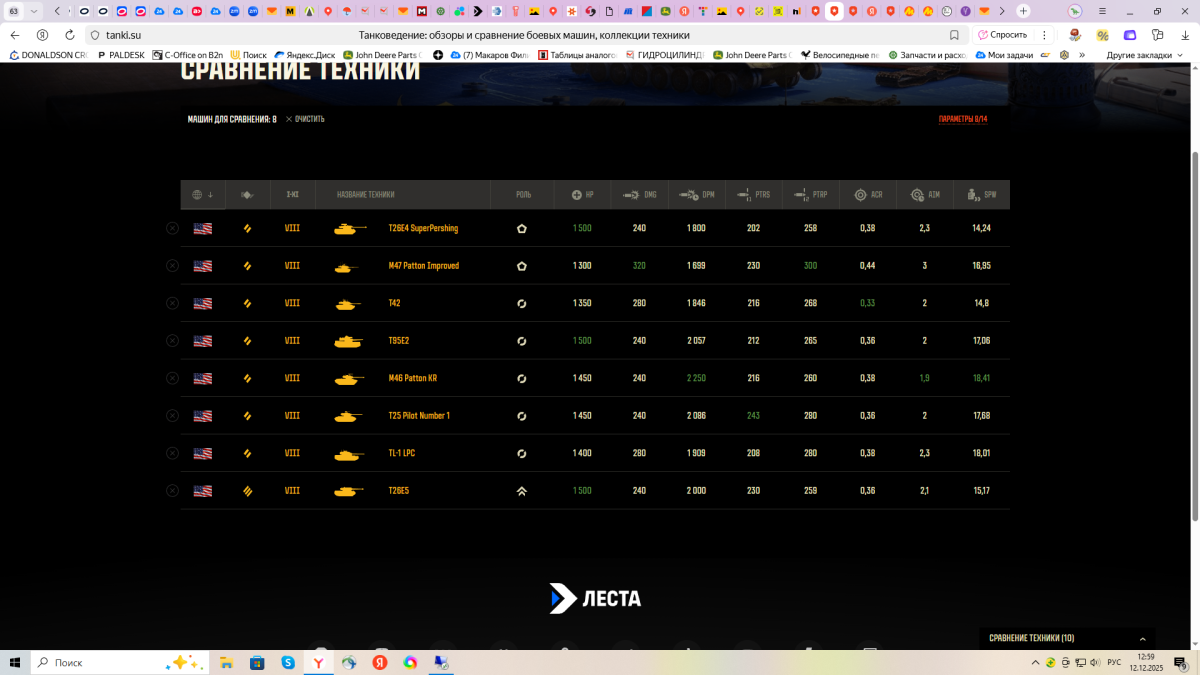This screenshot has height=675, width=1200.
Task: Open Мои задачи bookmark
Action: (x=1002, y=55)
